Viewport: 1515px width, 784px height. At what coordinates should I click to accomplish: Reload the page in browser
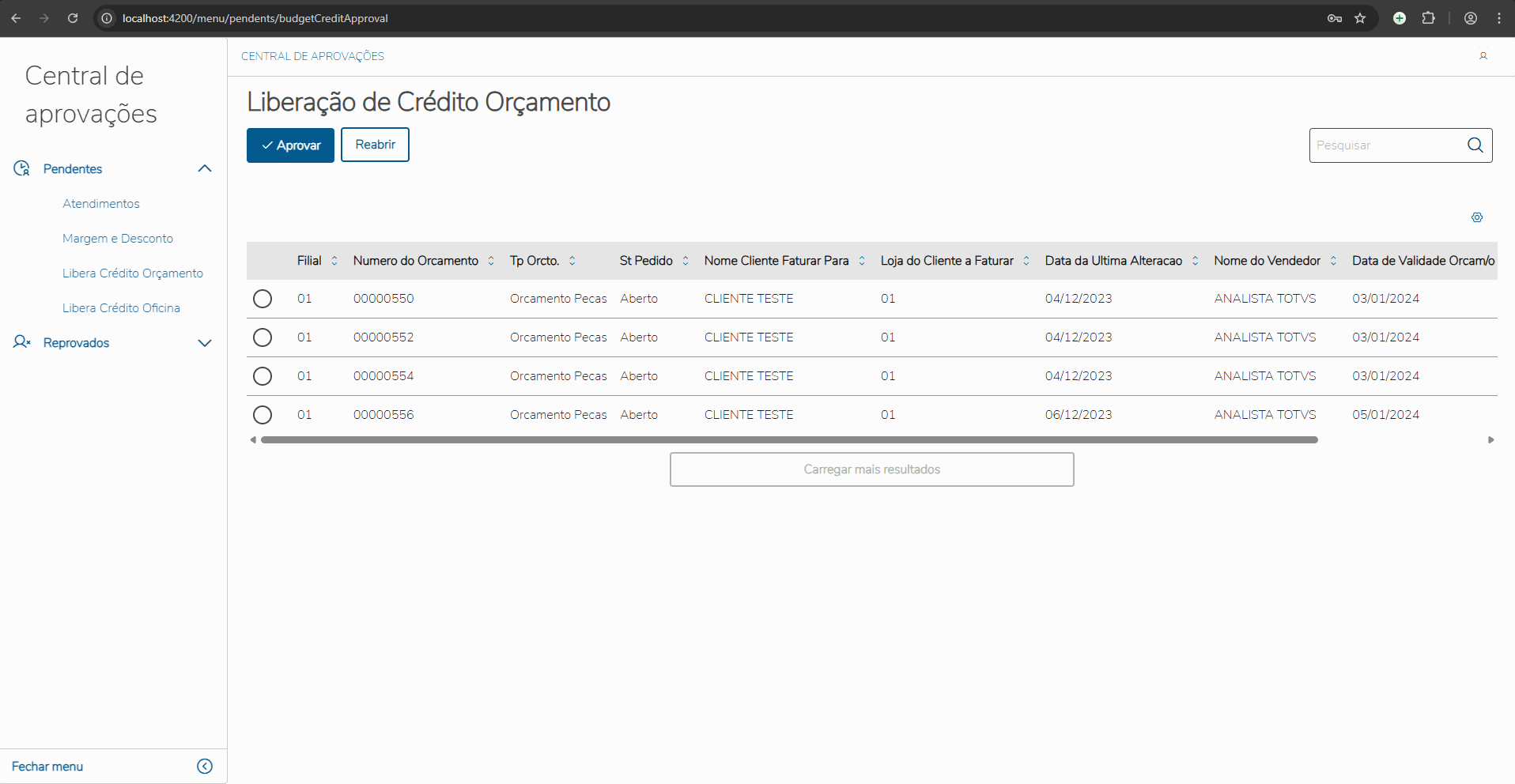(x=73, y=18)
